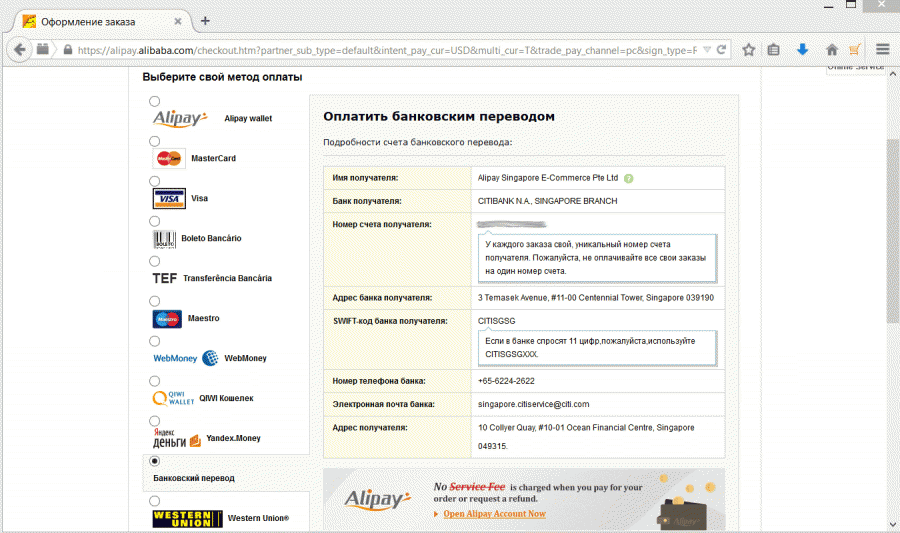Click the CITISGSG SWIFT code value
The image size is (900, 533).
coord(496,321)
